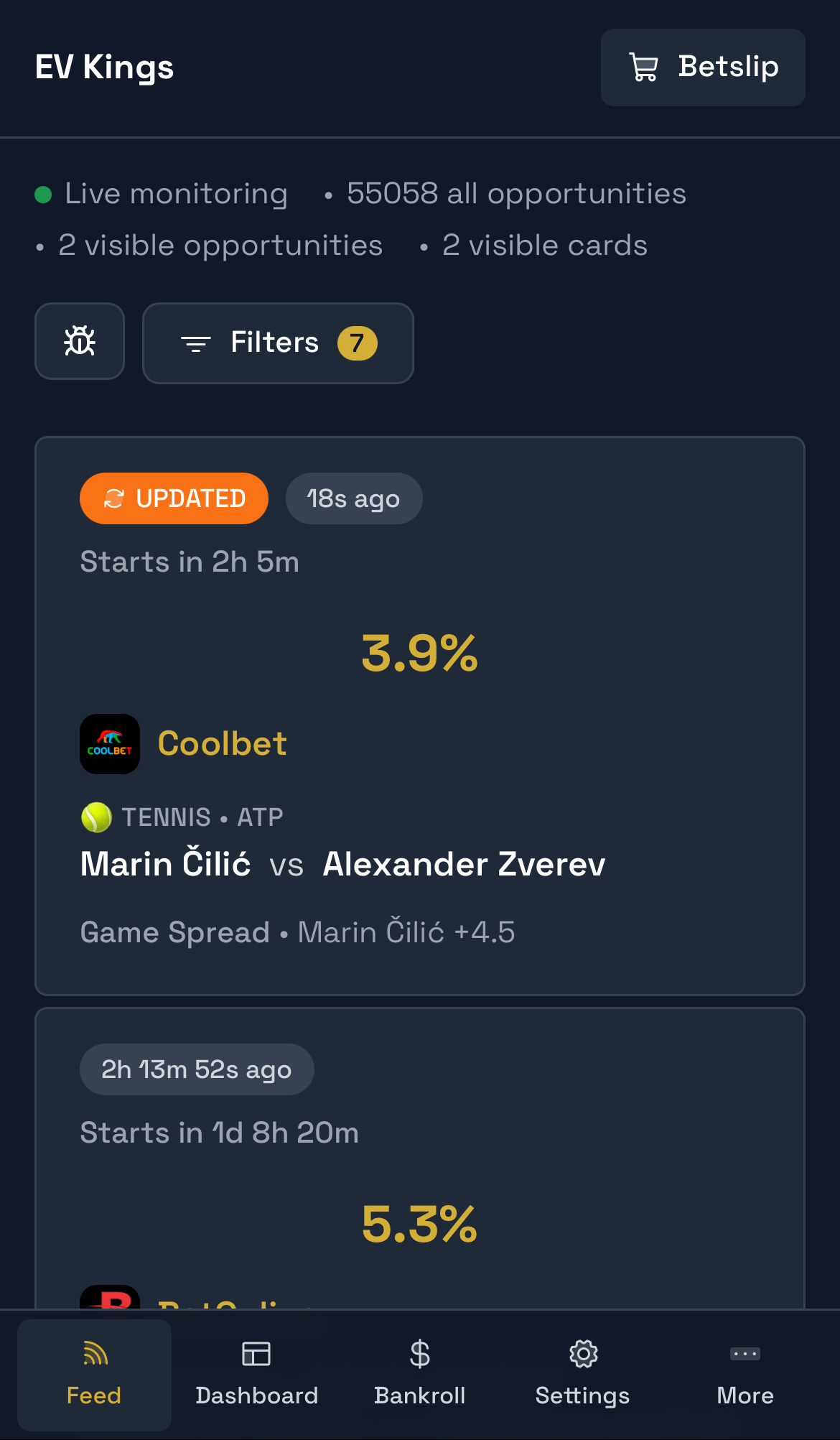Open the 5.3% opportunity card
840x1440 pixels.
[x=419, y=1224]
